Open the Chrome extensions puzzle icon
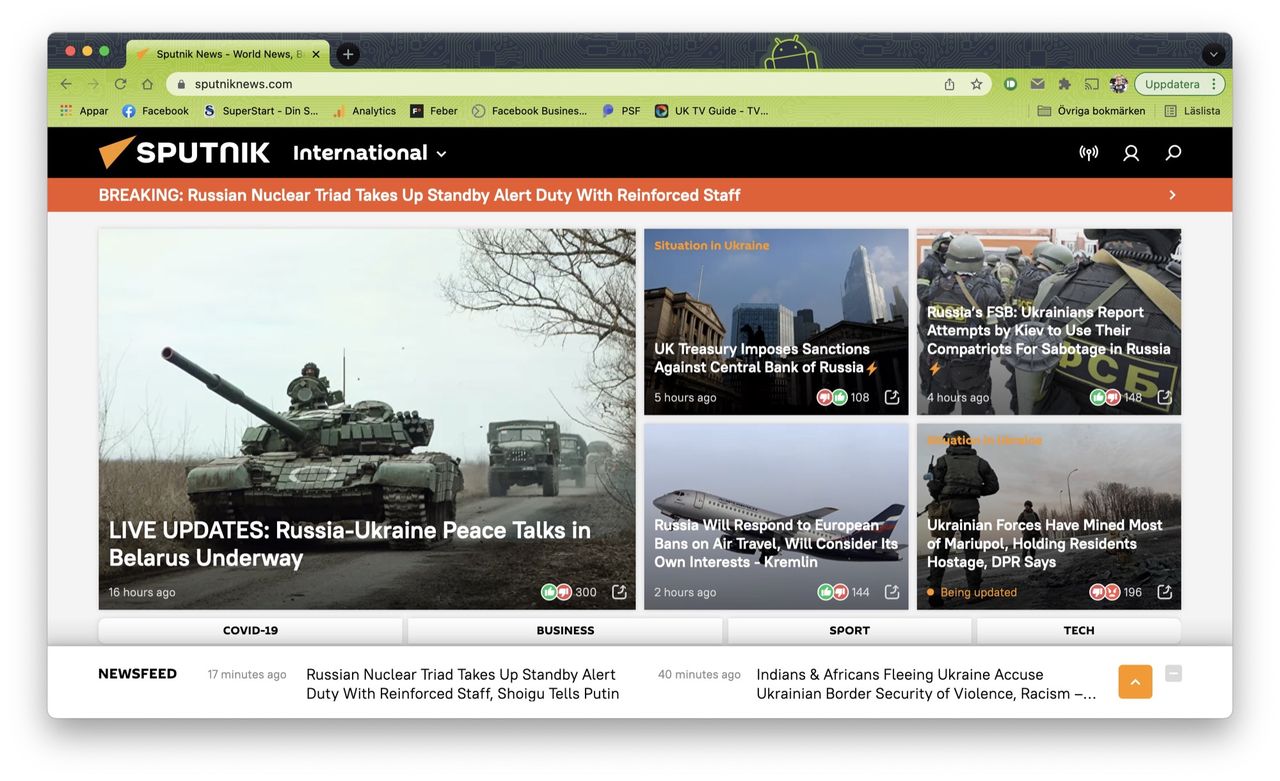 (x=1065, y=84)
